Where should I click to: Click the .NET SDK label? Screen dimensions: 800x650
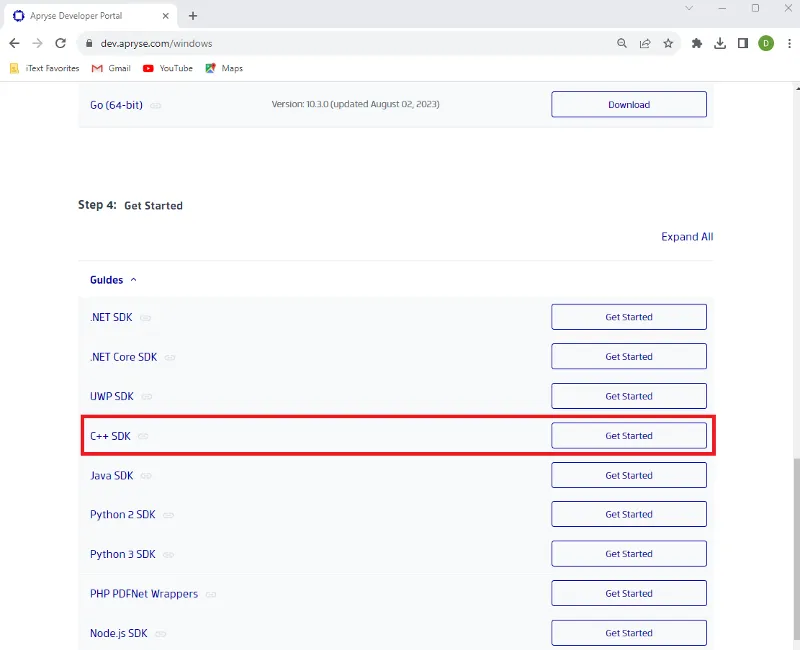(111, 317)
